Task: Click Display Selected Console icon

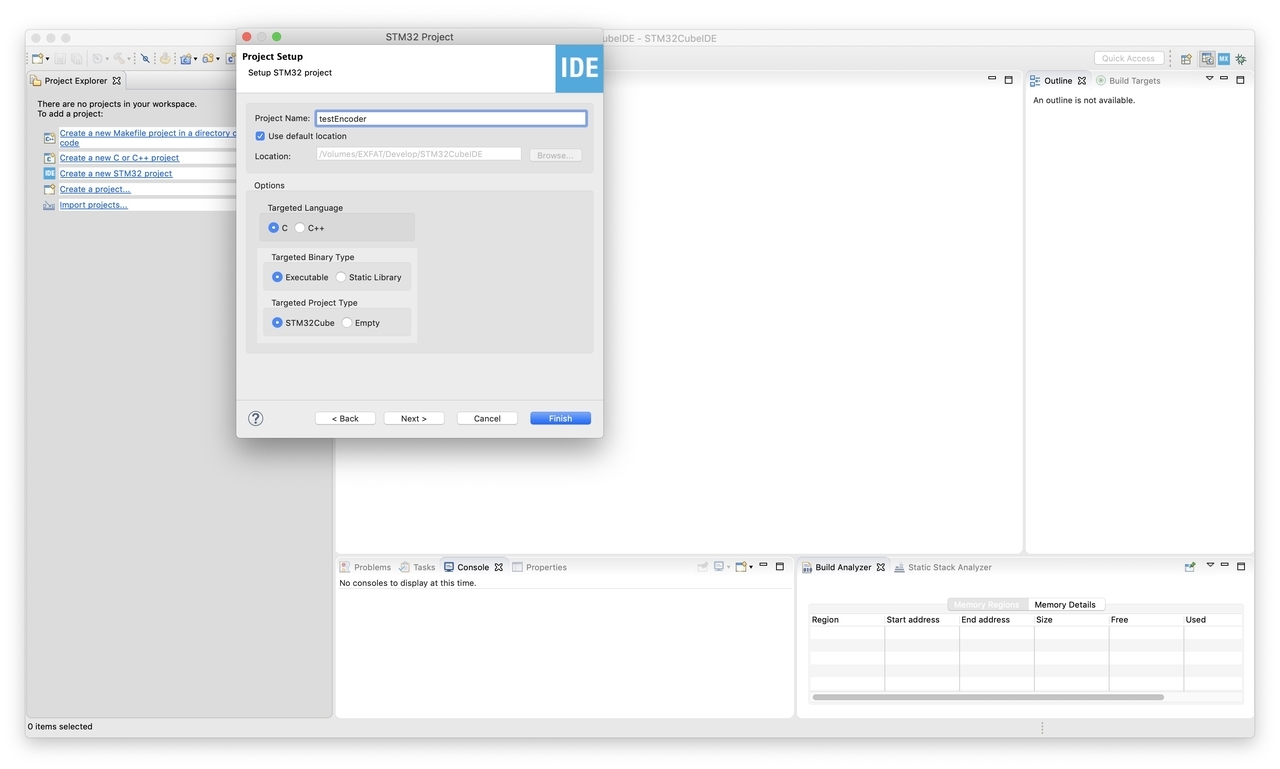Action: 719,566
